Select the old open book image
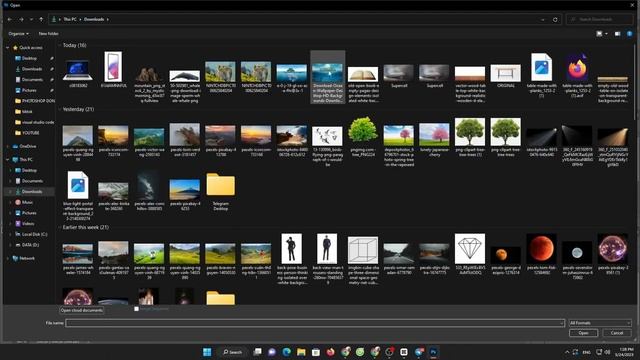 363,75
